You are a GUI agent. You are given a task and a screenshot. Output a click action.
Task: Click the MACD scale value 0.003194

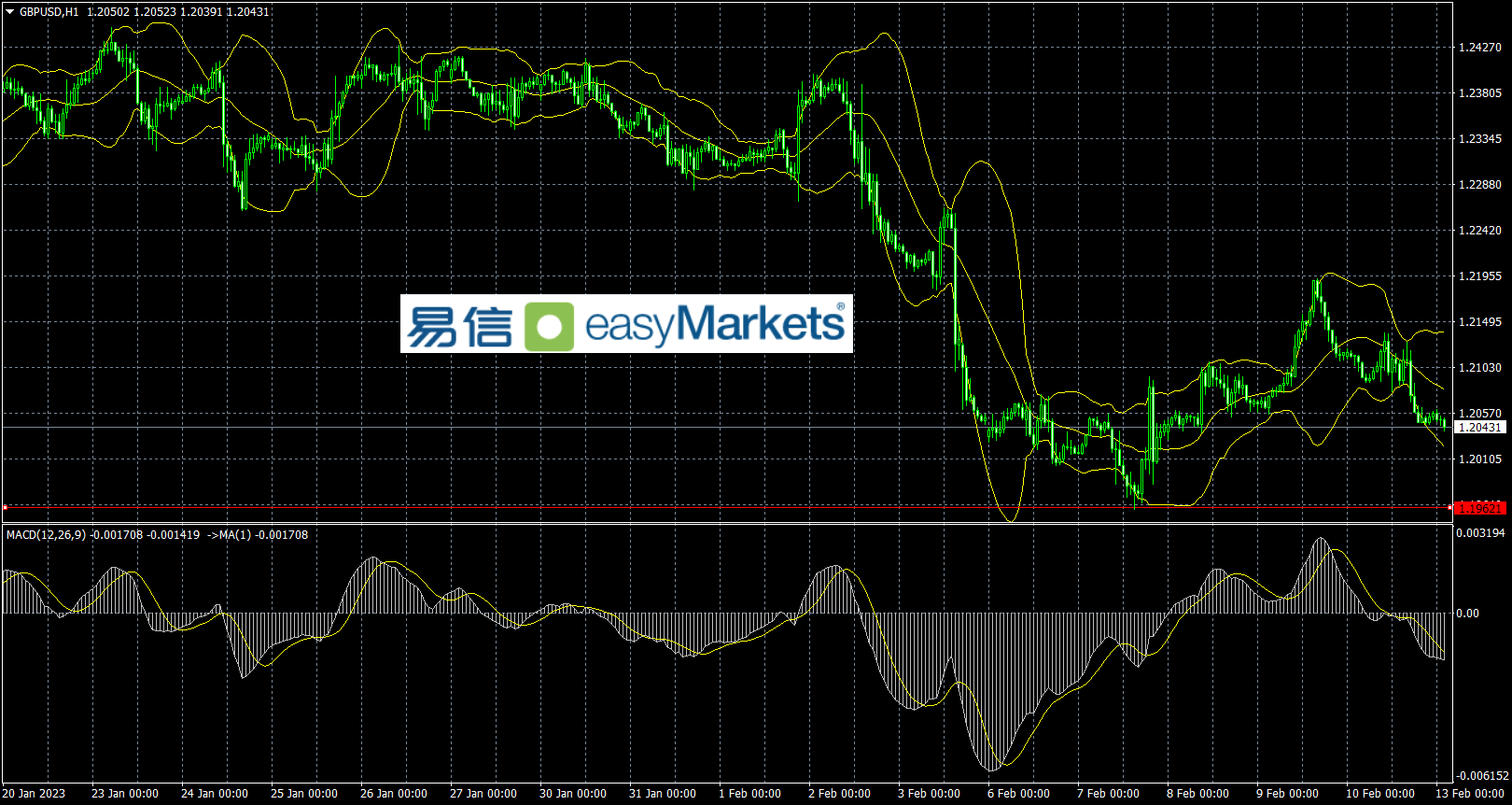1480,533
